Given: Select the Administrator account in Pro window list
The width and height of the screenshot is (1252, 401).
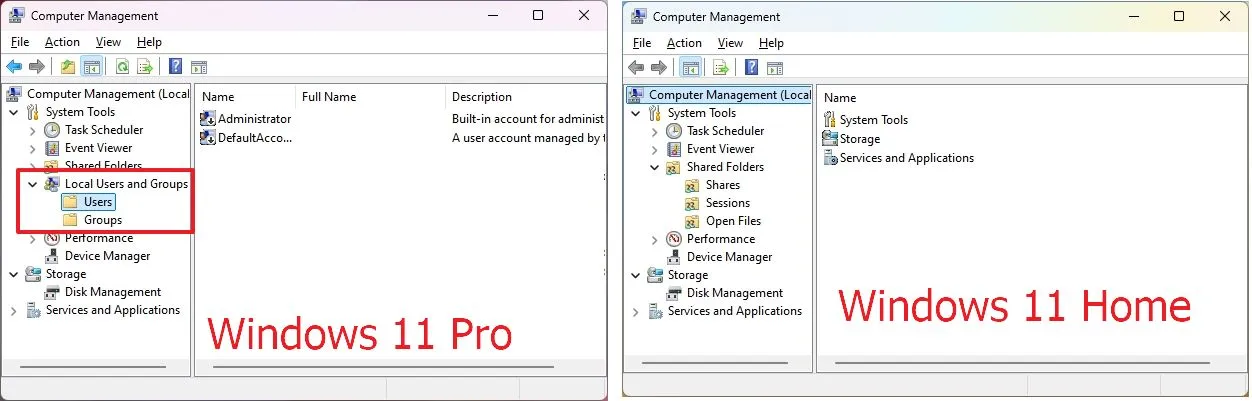Looking at the screenshot, I should pos(246,119).
